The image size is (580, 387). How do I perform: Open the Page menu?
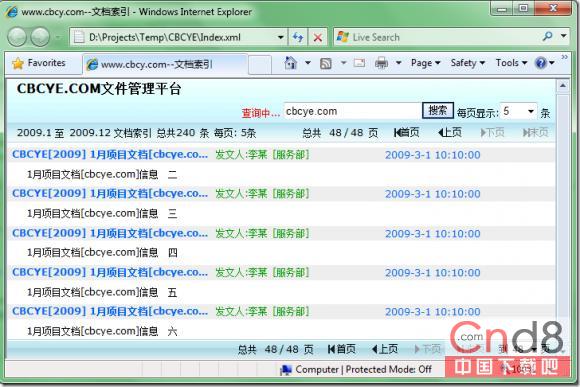pyautogui.click(x=425, y=63)
